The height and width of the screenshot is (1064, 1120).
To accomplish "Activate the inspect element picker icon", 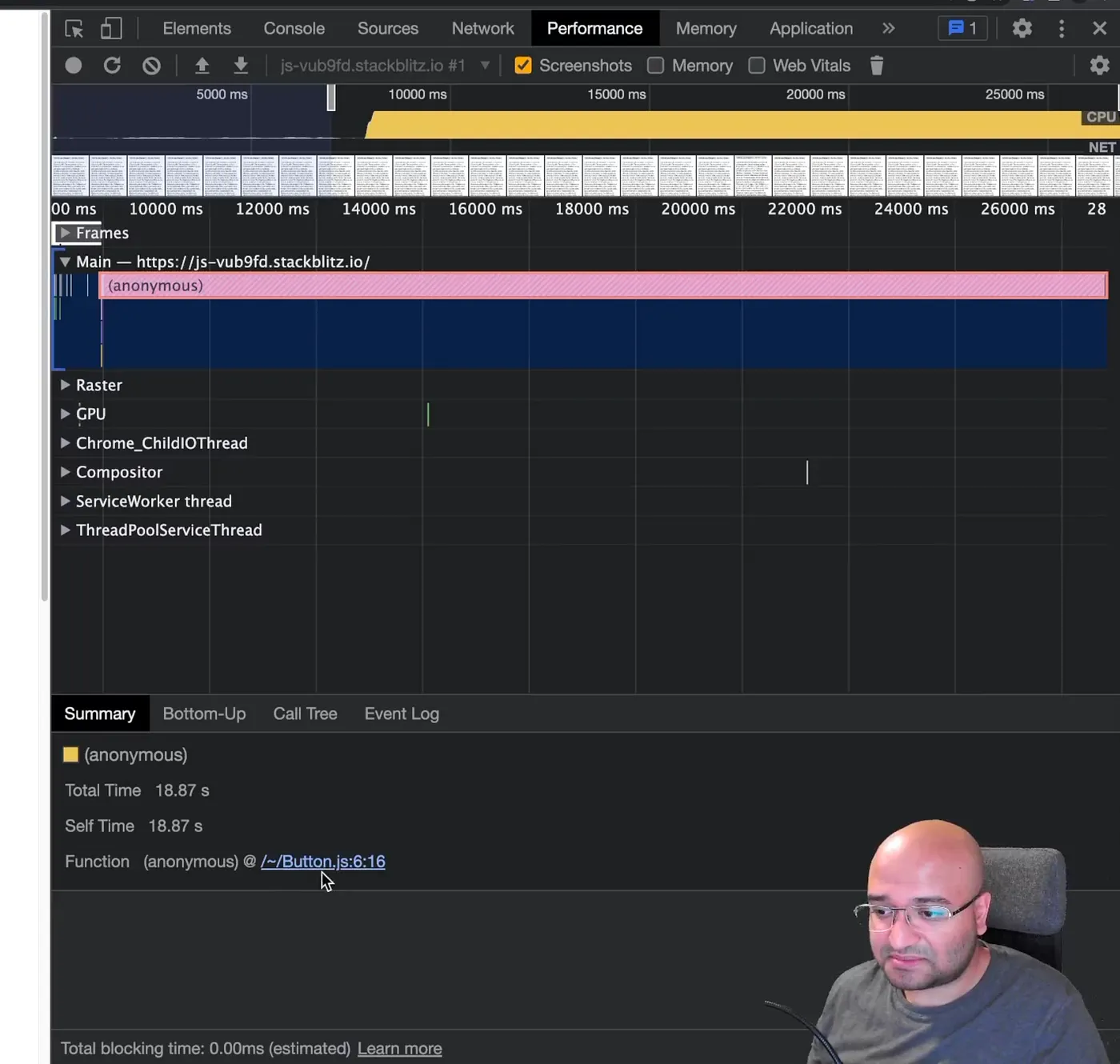I will click(x=74, y=29).
